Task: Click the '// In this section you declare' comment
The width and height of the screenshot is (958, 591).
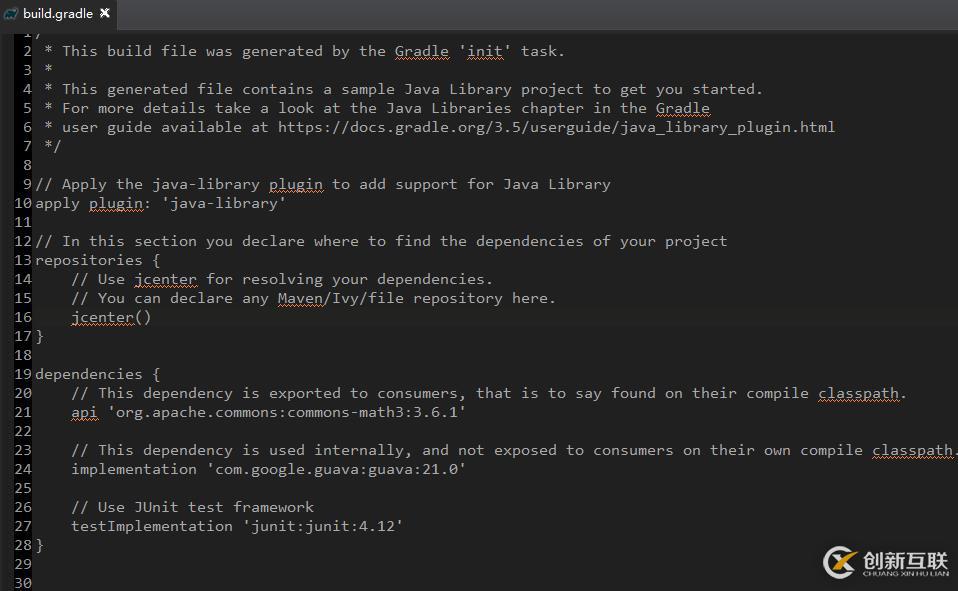Action: point(381,241)
